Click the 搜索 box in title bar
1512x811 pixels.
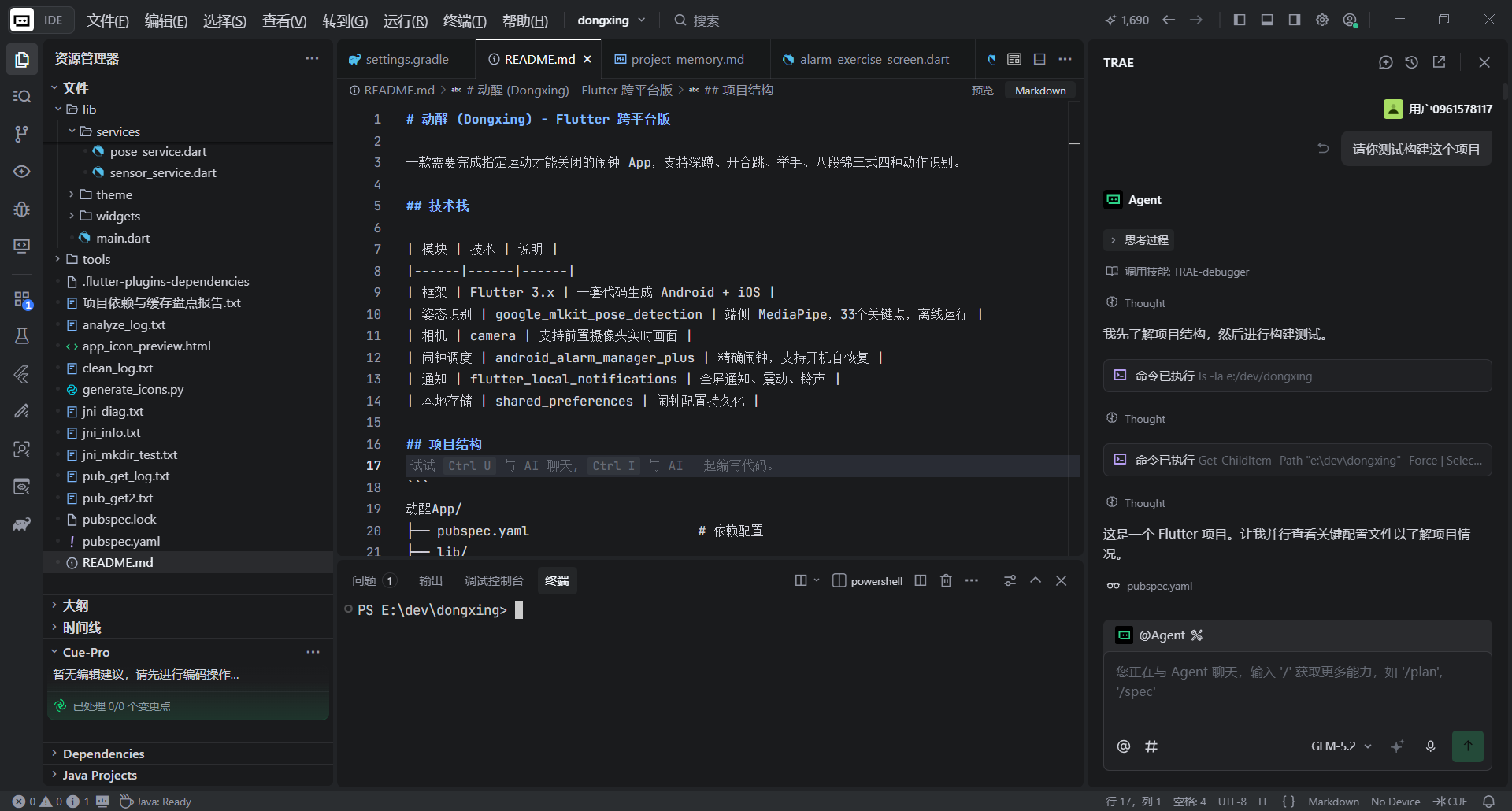pyautogui.click(x=697, y=20)
